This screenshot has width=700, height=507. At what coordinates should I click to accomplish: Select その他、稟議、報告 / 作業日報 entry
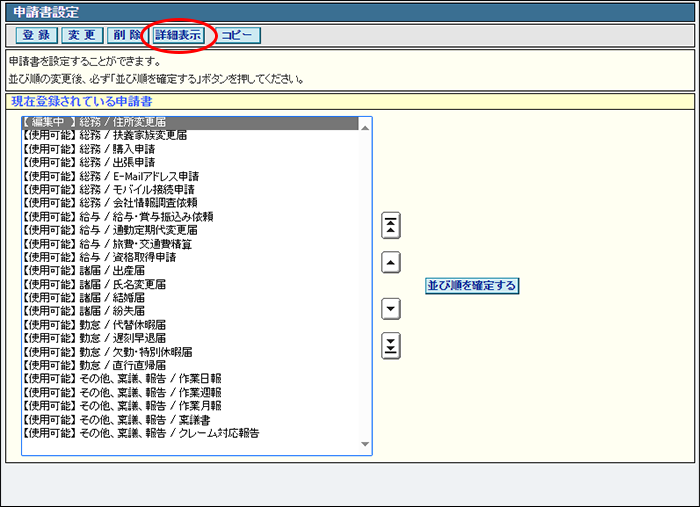[x=190, y=379]
